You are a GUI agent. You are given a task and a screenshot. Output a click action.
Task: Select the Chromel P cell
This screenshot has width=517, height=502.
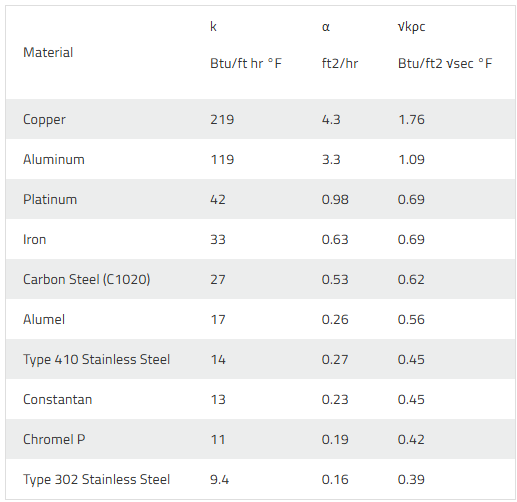coord(54,440)
